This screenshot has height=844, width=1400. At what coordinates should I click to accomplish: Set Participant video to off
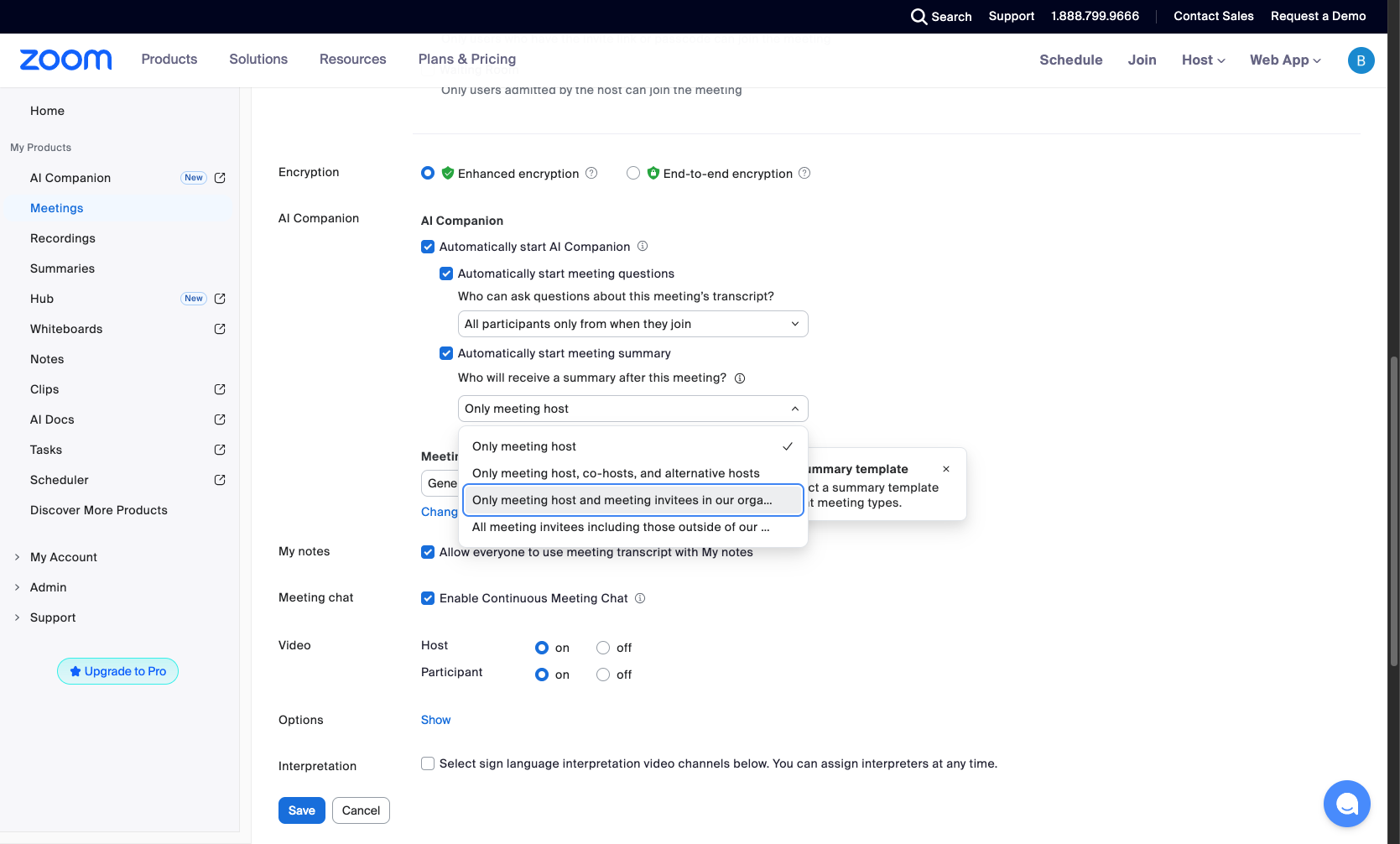(603, 675)
